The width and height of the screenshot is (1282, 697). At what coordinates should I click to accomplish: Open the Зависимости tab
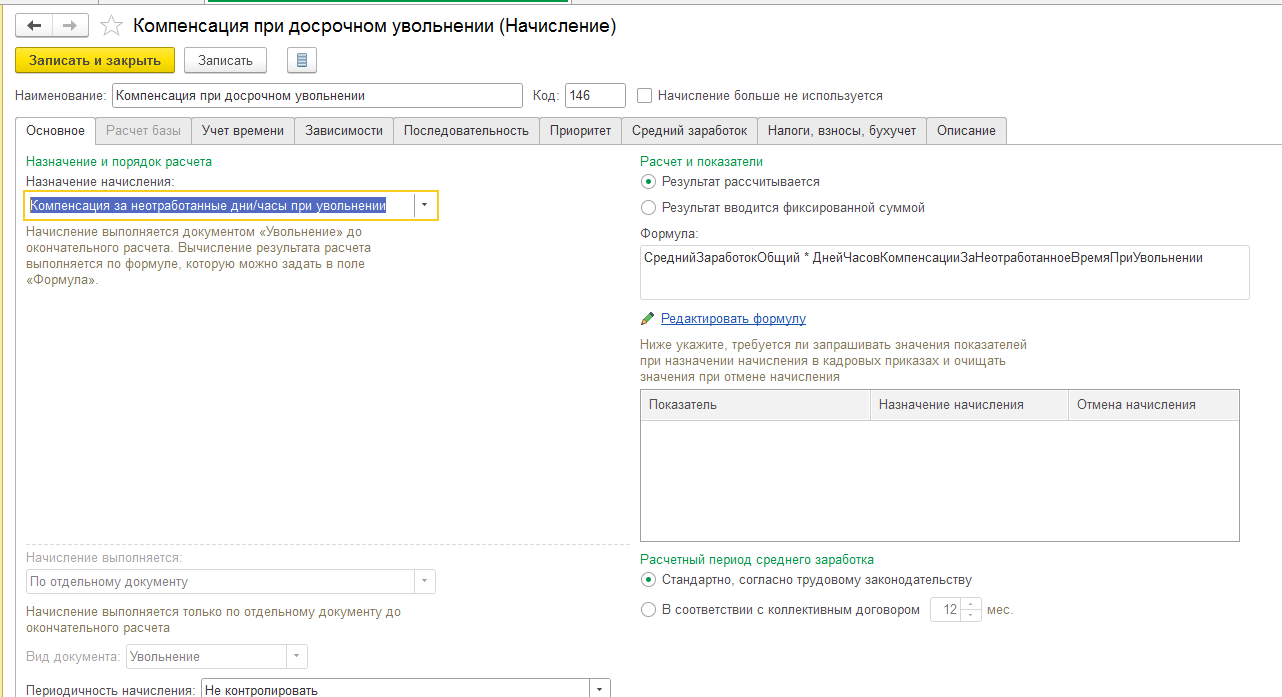tap(344, 131)
